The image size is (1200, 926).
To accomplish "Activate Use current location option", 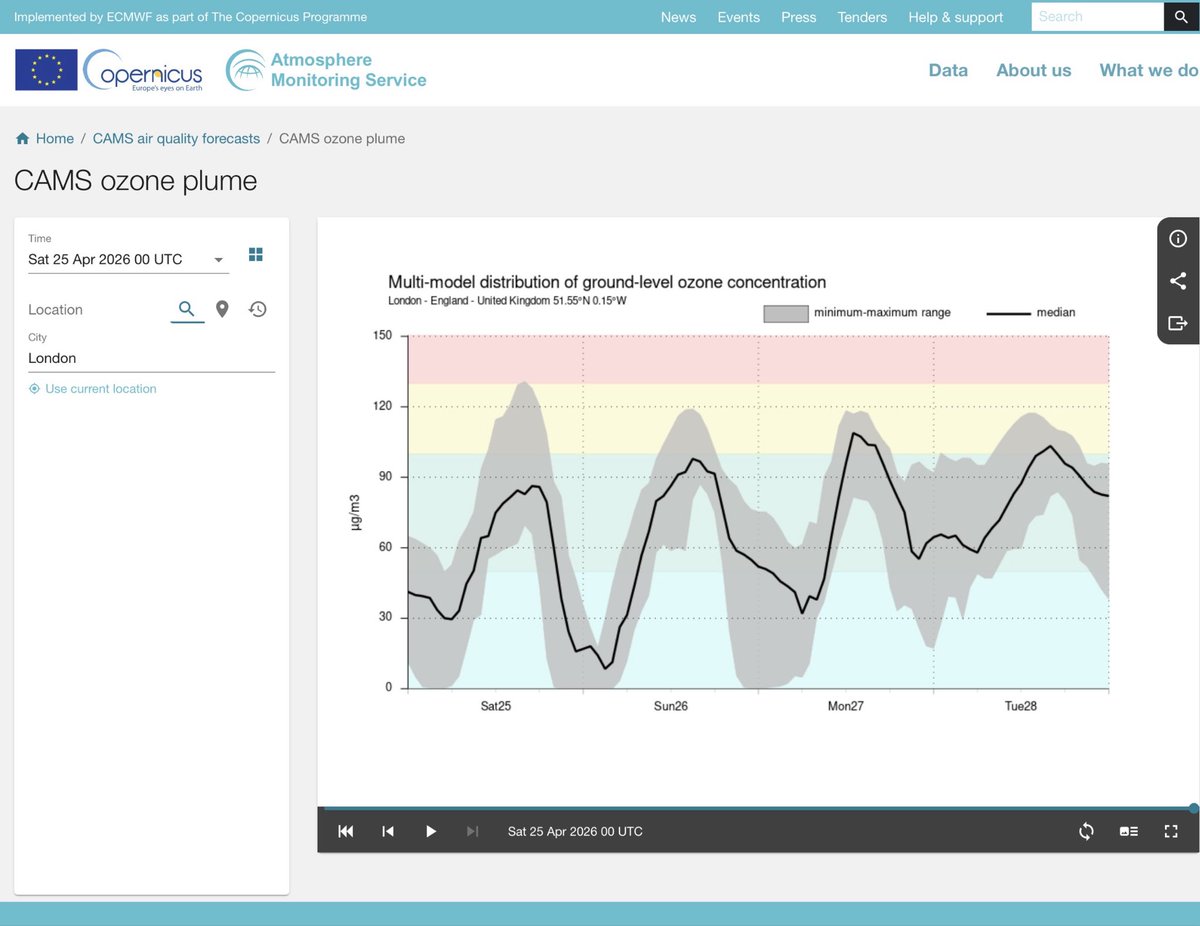I will pyautogui.click(x=92, y=388).
